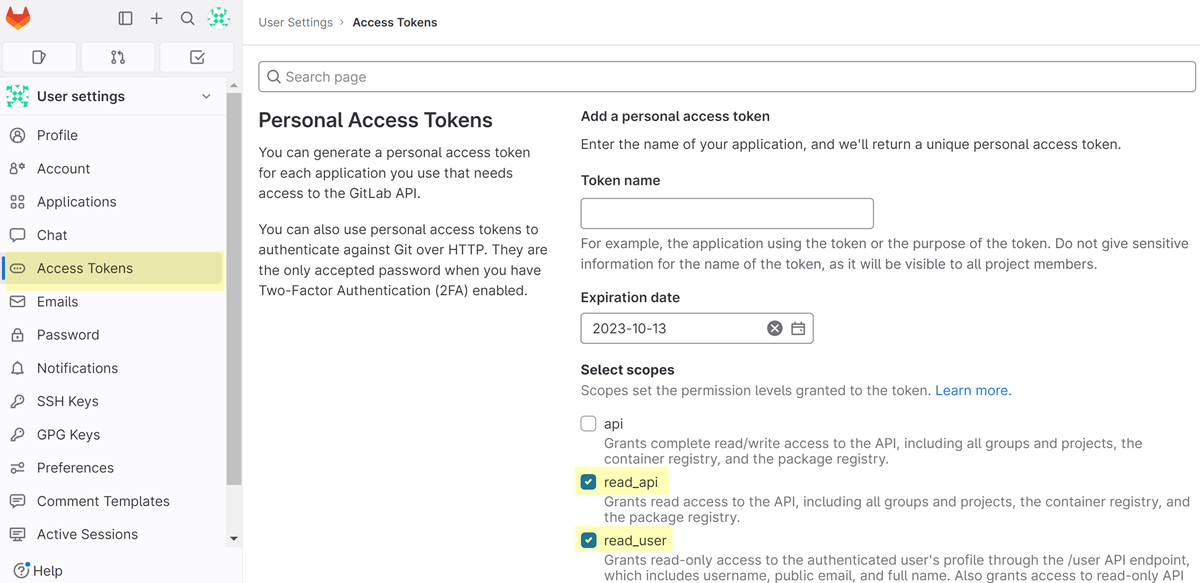1200x583 pixels.
Task: Click User Settings breadcrumb link
Action: (295, 22)
